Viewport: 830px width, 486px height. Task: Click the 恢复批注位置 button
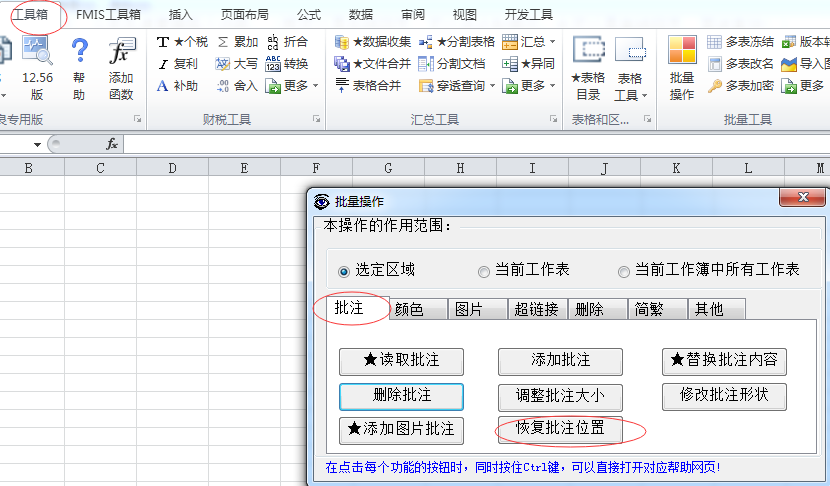[x=560, y=429]
